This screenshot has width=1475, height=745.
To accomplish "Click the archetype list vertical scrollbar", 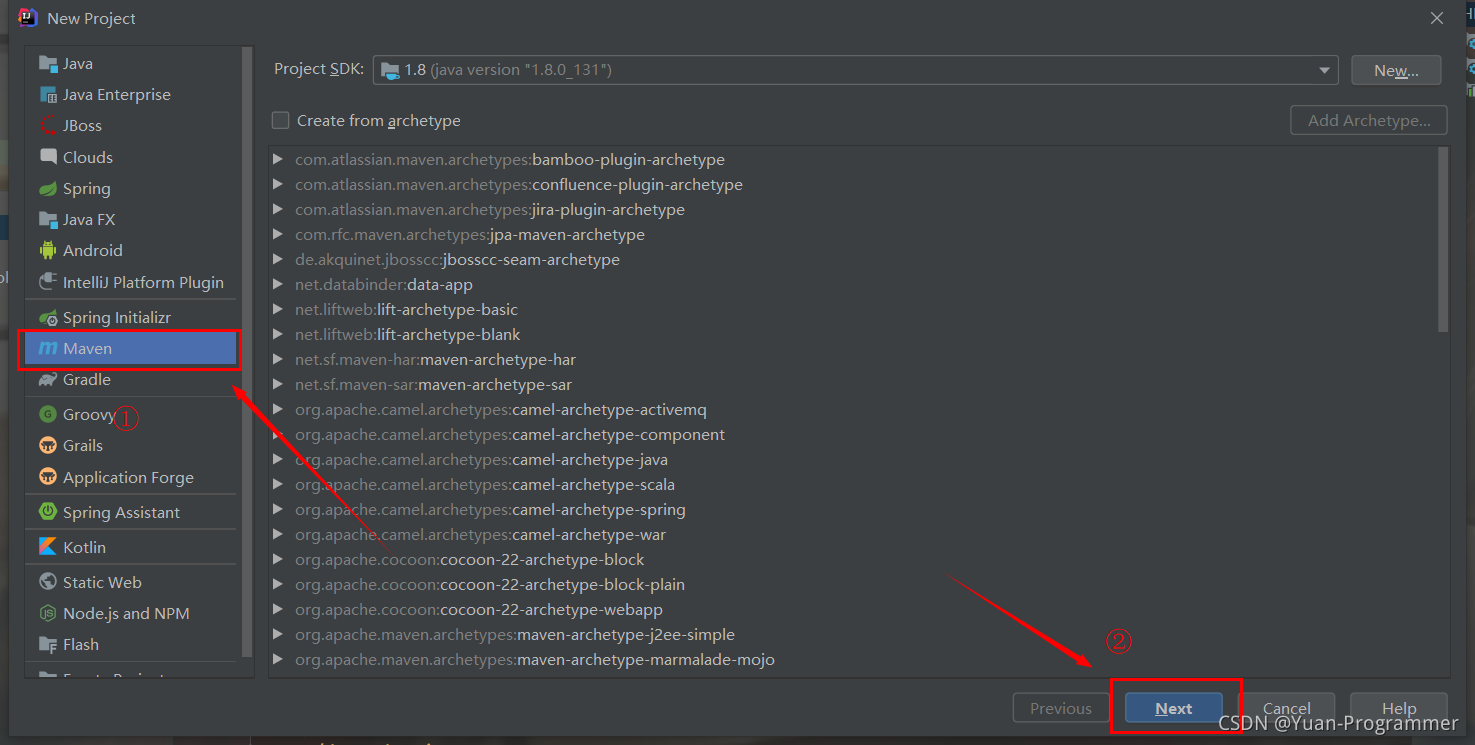I will click(x=1443, y=240).
